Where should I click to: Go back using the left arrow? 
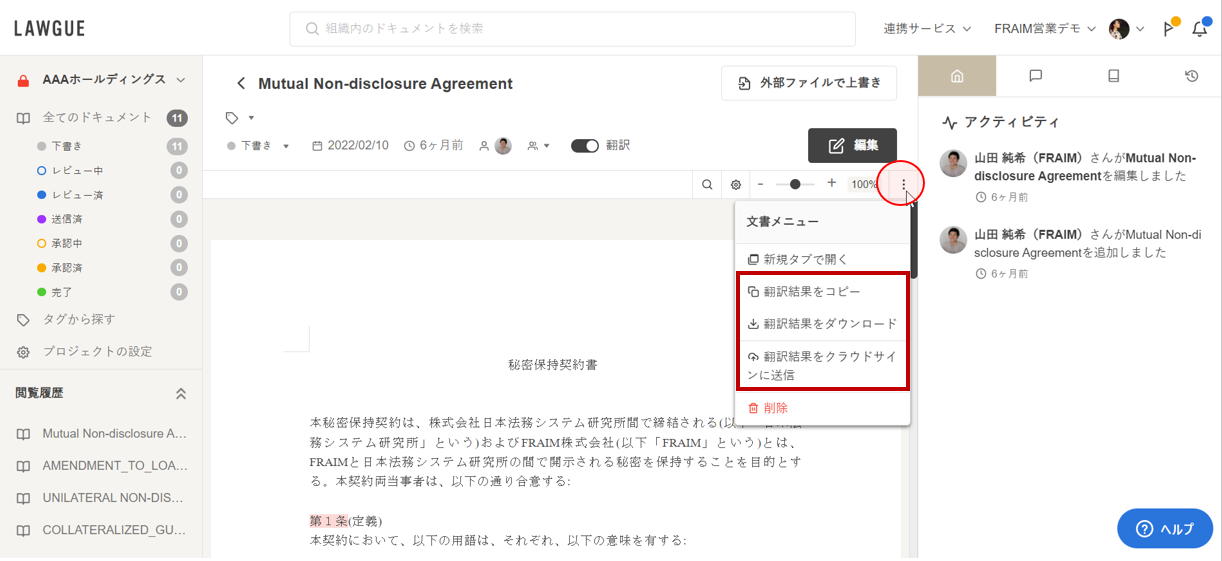(240, 84)
